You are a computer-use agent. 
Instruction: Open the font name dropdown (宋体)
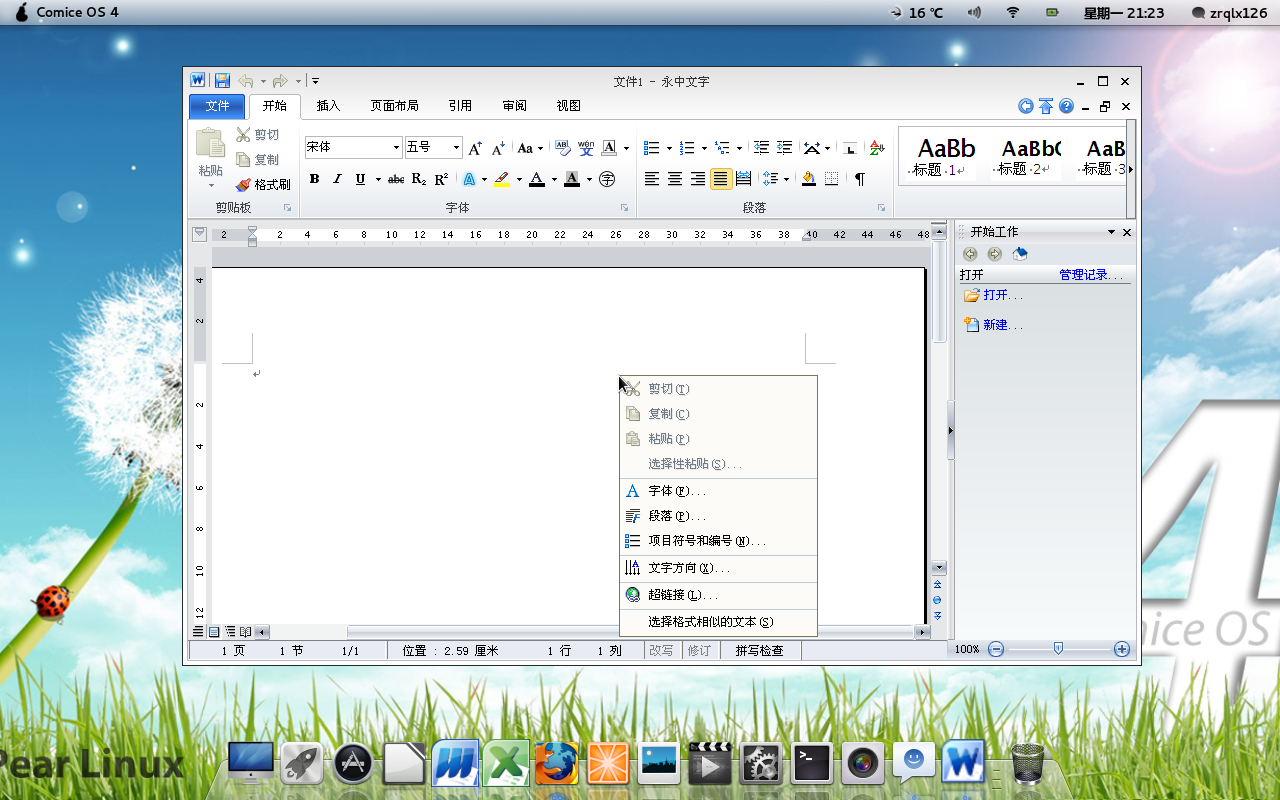396,147
